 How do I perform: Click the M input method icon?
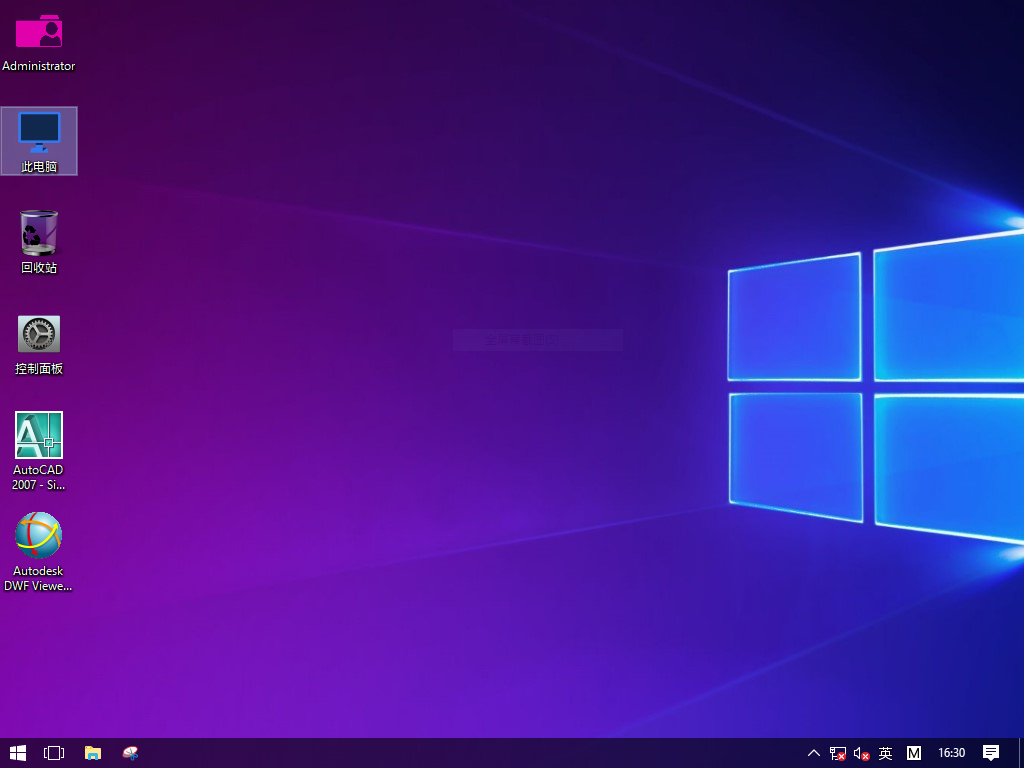(x=914, y=753)
